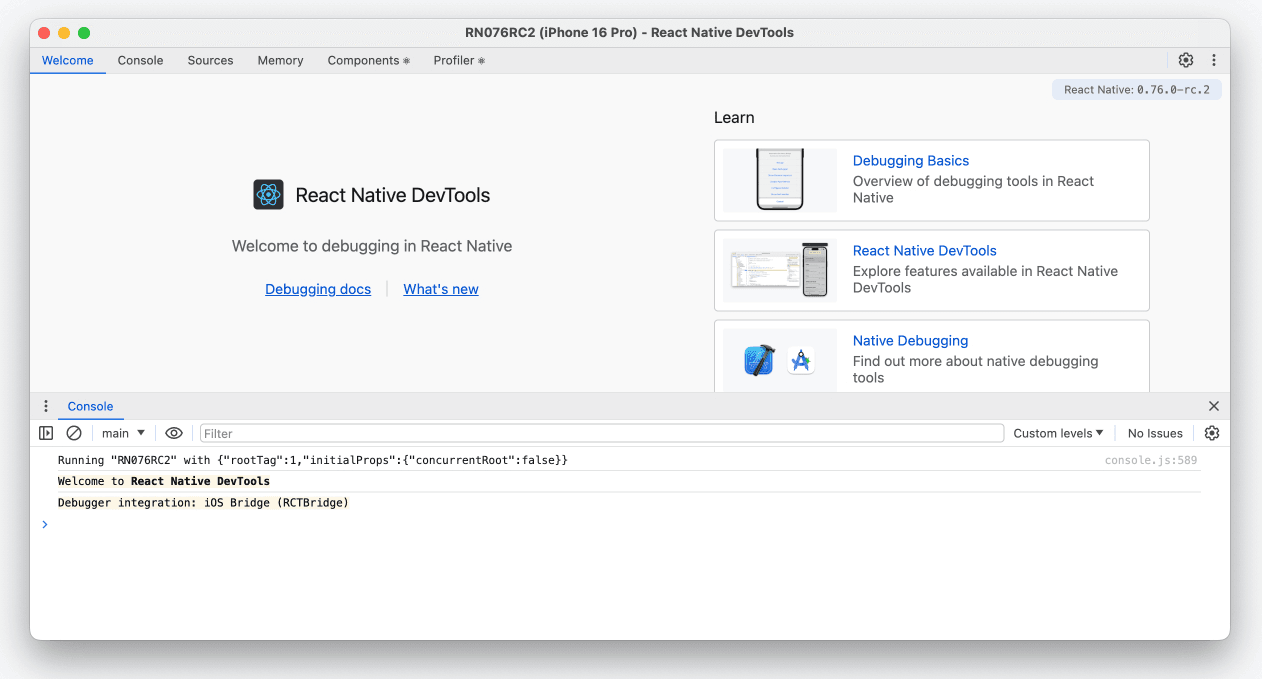1262x679 pixels.
Task: Click the console prompt chevron
Action: click(44, 524)
